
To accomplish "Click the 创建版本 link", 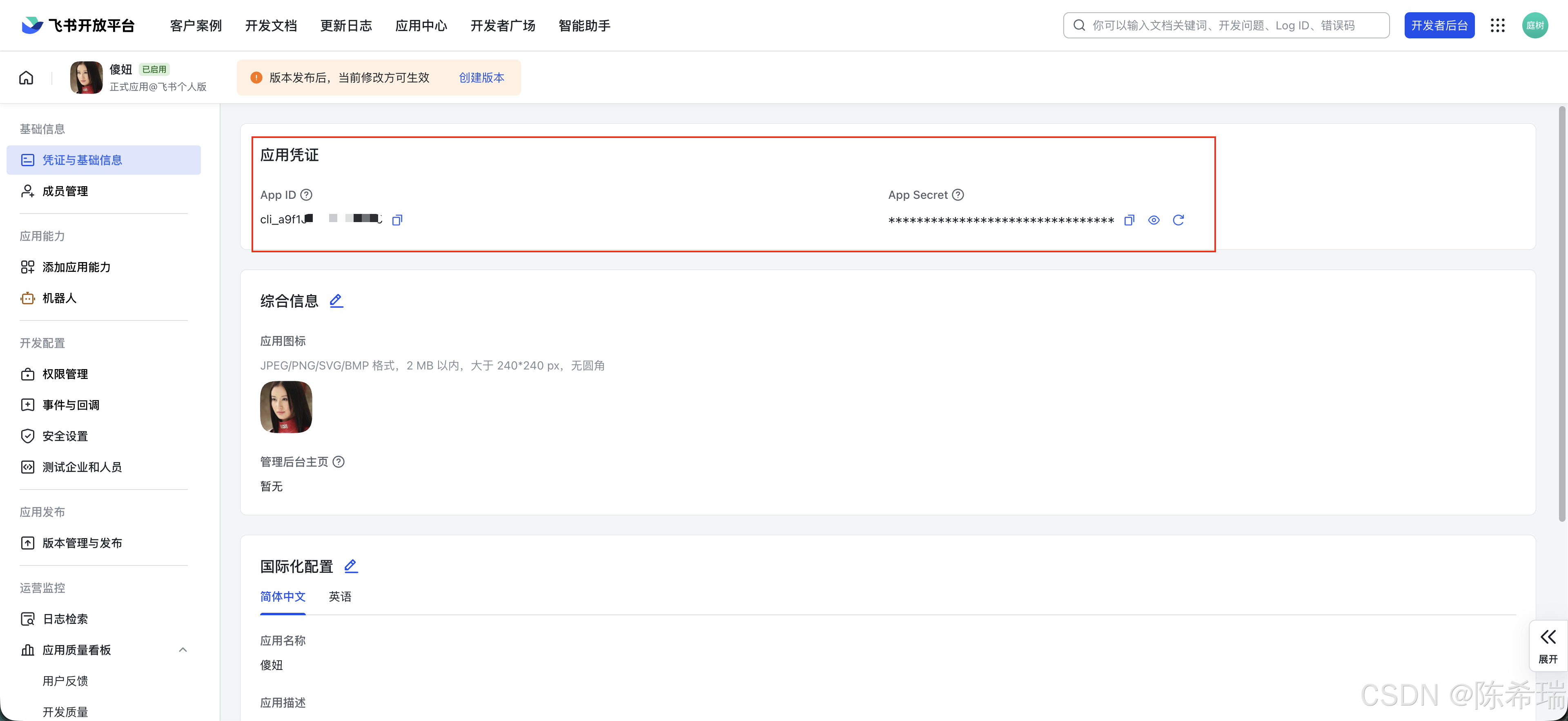I will (x=481, y=77).
